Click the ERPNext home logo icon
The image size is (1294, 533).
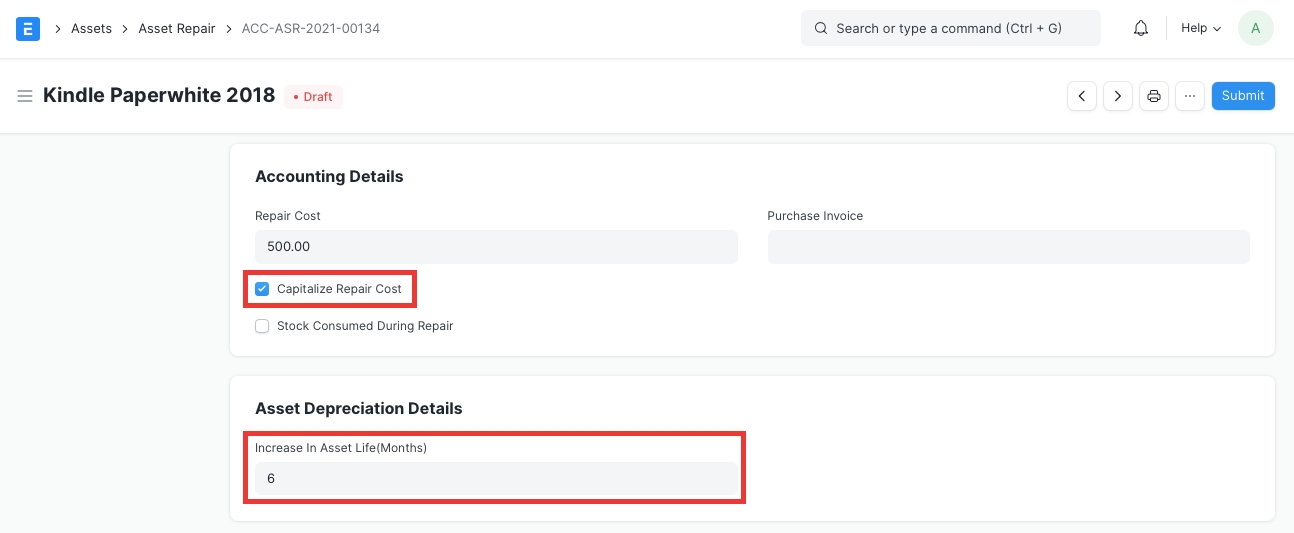point(28,28)
